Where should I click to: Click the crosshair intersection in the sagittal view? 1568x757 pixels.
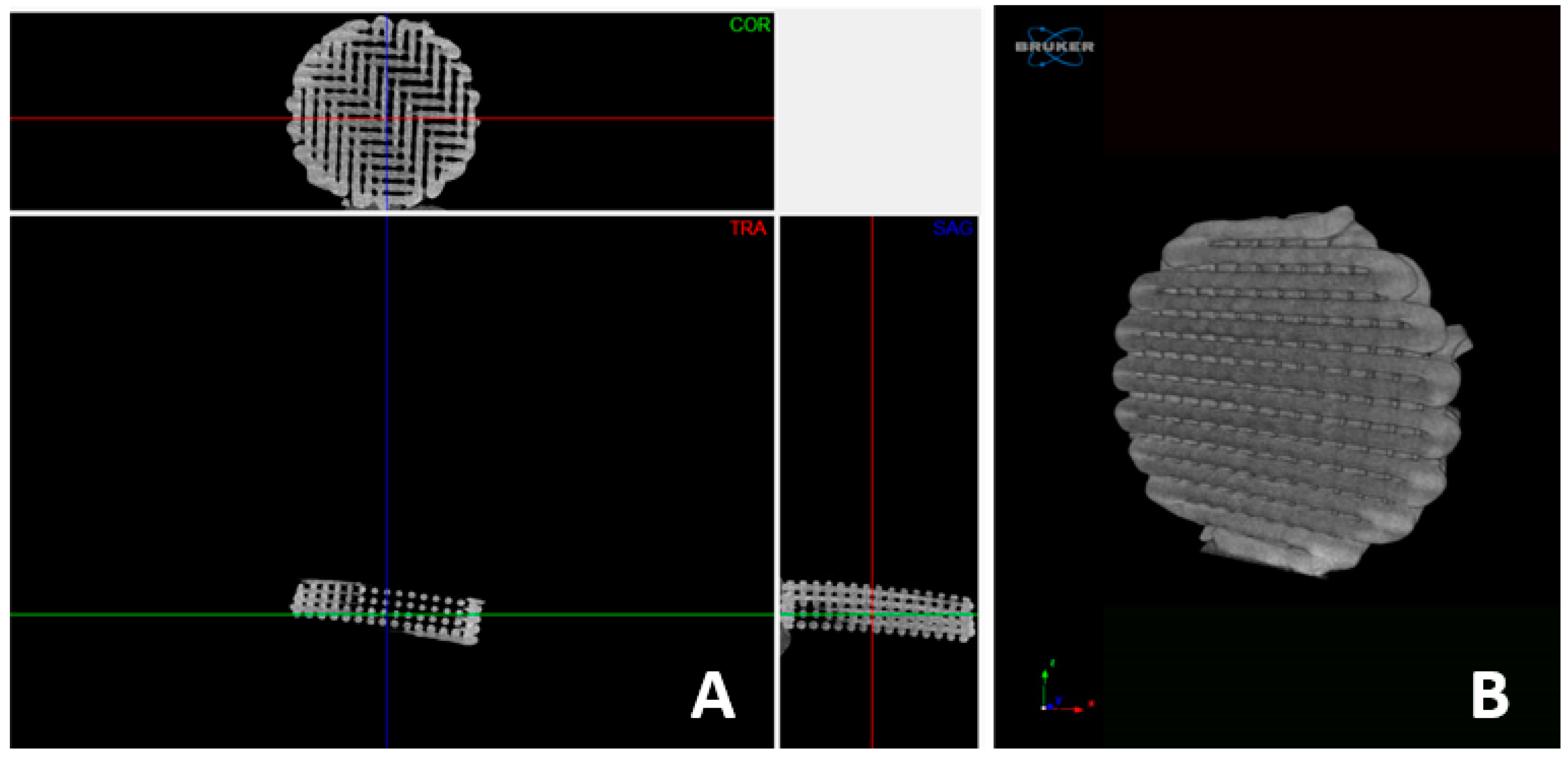[872, 615]
